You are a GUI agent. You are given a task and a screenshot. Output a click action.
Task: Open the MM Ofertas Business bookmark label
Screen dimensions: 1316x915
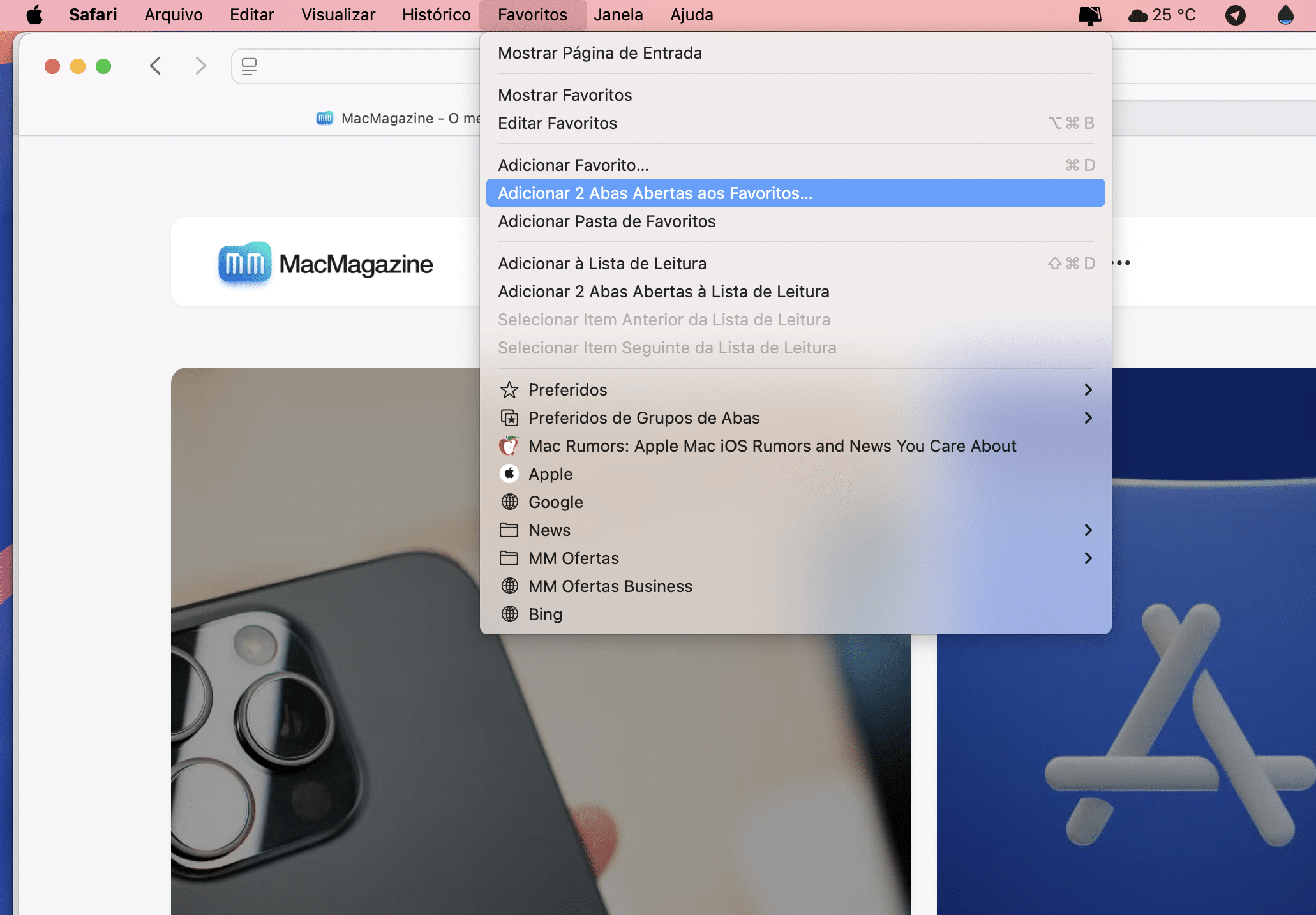pyautogui.click(x=610, y=586)
